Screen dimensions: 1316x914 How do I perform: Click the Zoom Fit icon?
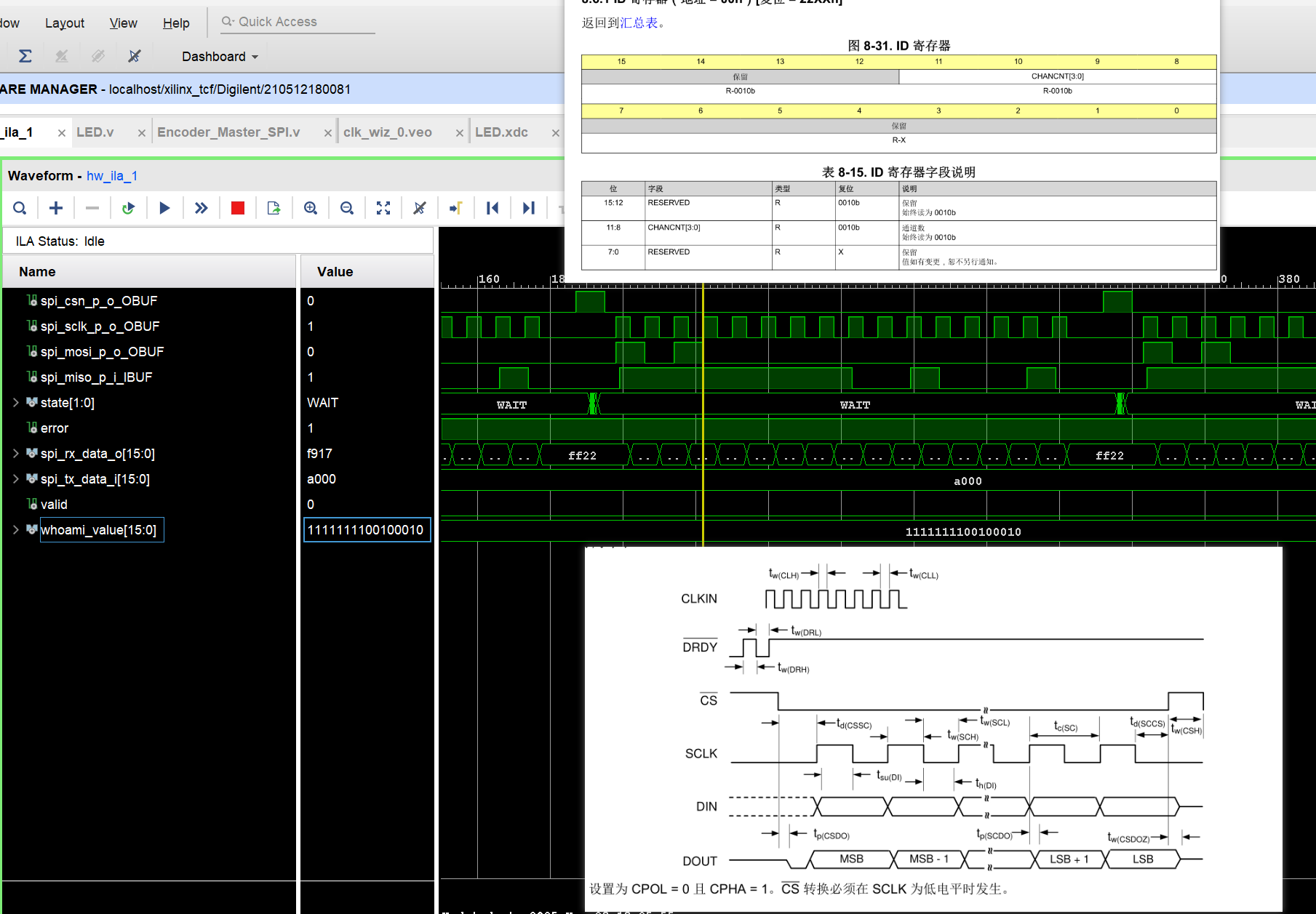[383, 209]
